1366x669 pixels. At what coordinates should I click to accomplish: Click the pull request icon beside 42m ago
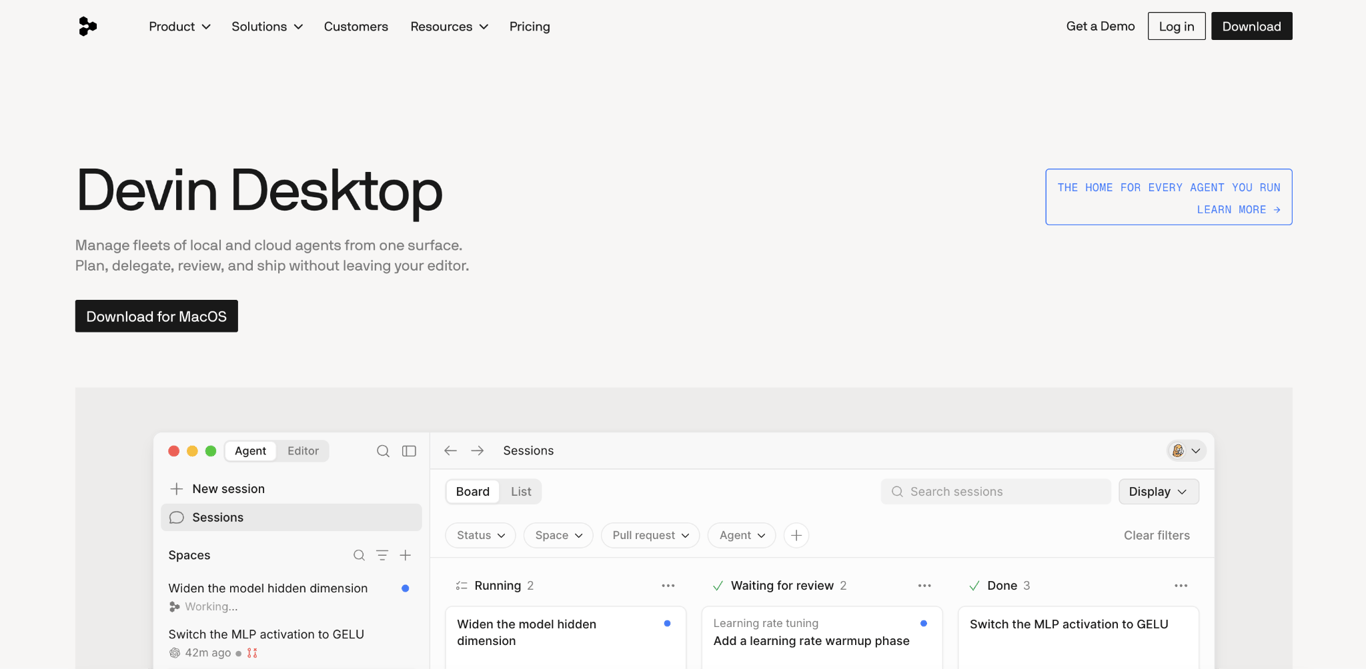252,653
